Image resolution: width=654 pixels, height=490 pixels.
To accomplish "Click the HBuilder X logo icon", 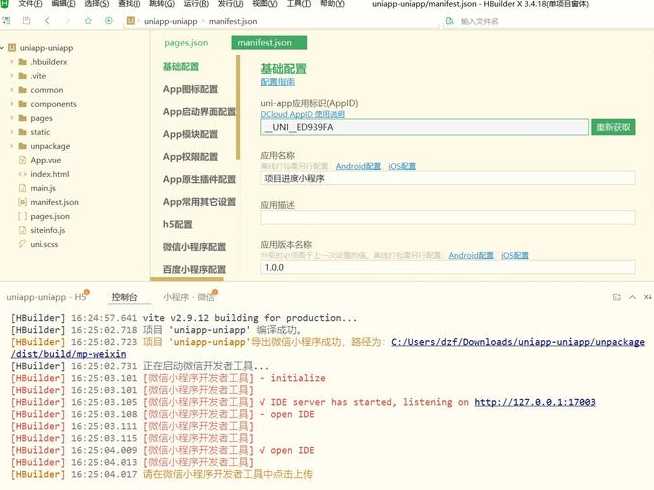I will pyautogui.click(x=4, y=4).
